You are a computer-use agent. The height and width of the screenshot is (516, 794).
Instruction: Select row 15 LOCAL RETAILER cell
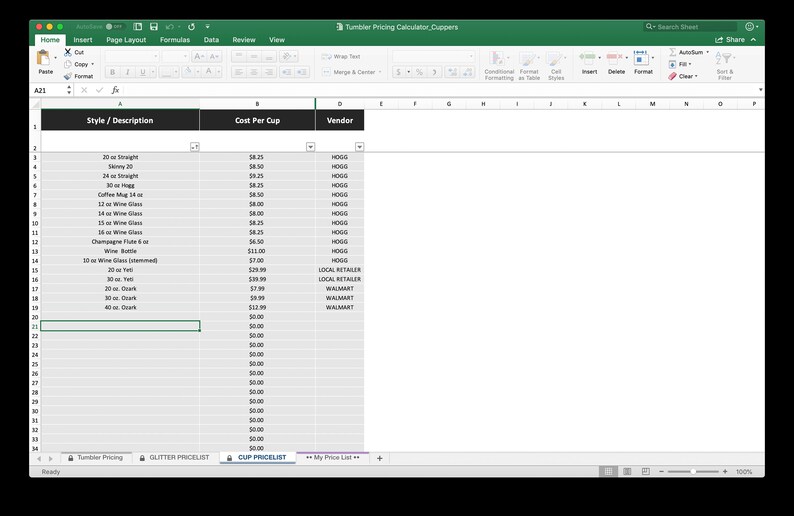(339, 270)
